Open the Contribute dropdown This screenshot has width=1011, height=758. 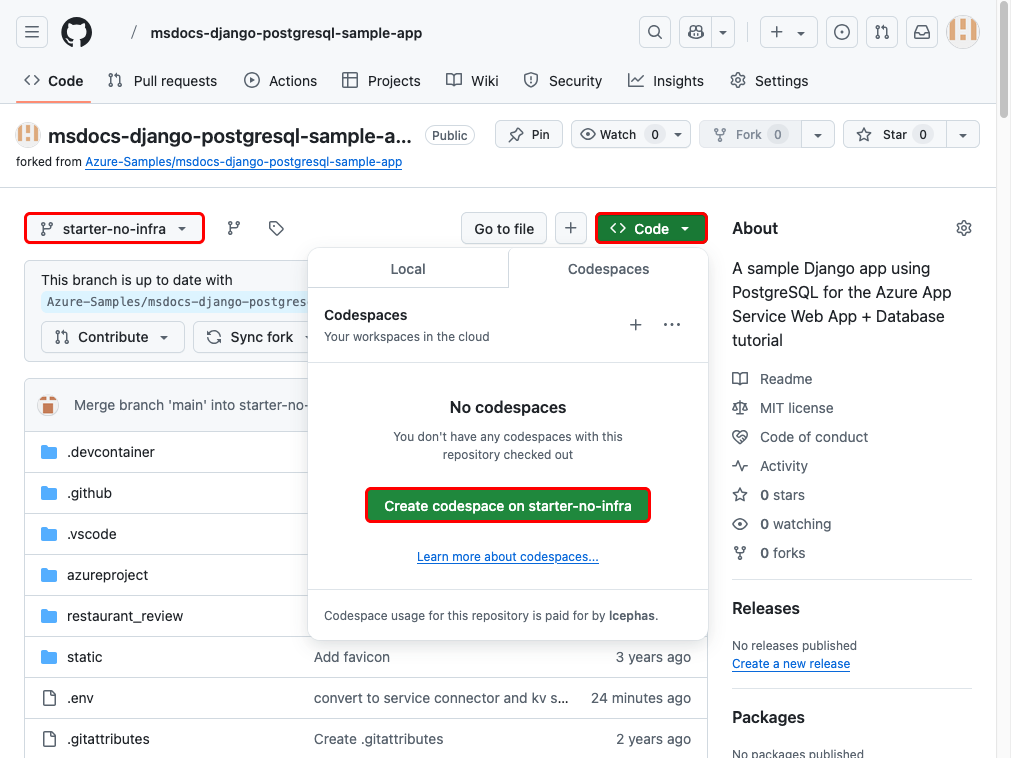click(x=112, y=337)
